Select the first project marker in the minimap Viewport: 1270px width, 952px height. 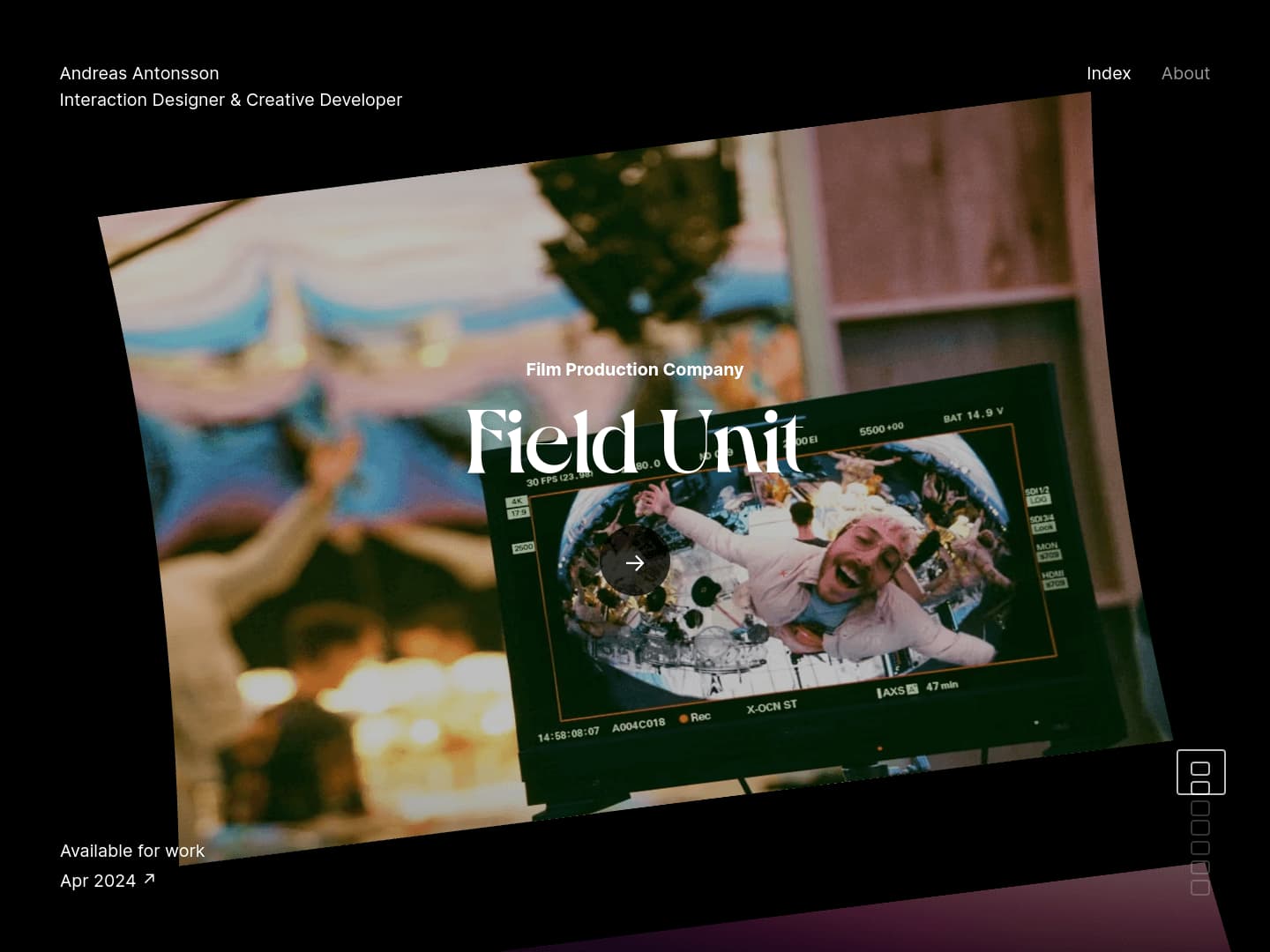coord(1200,769)
